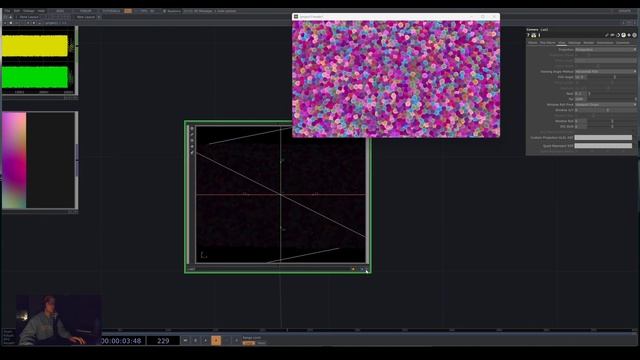Screen dimensions: 640x360
Task: Click the pencil edit icon in parameter panel
Action: coord(607,35)
